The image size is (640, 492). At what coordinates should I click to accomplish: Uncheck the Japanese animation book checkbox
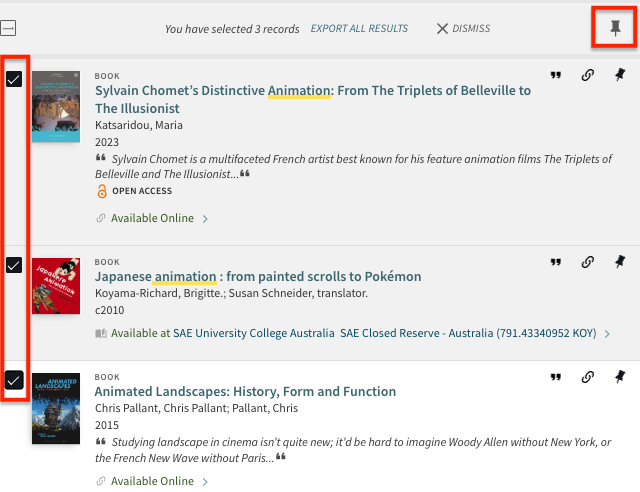pyautogui.click(x=14, y=265)
